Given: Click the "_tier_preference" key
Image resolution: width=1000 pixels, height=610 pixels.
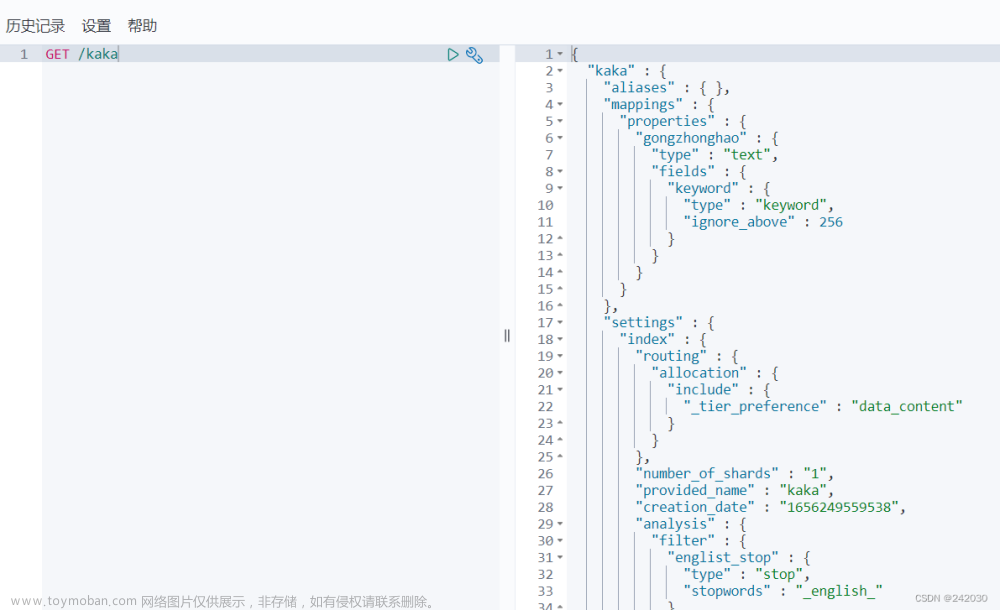Looking at the screenshot, I should [755, 406].
